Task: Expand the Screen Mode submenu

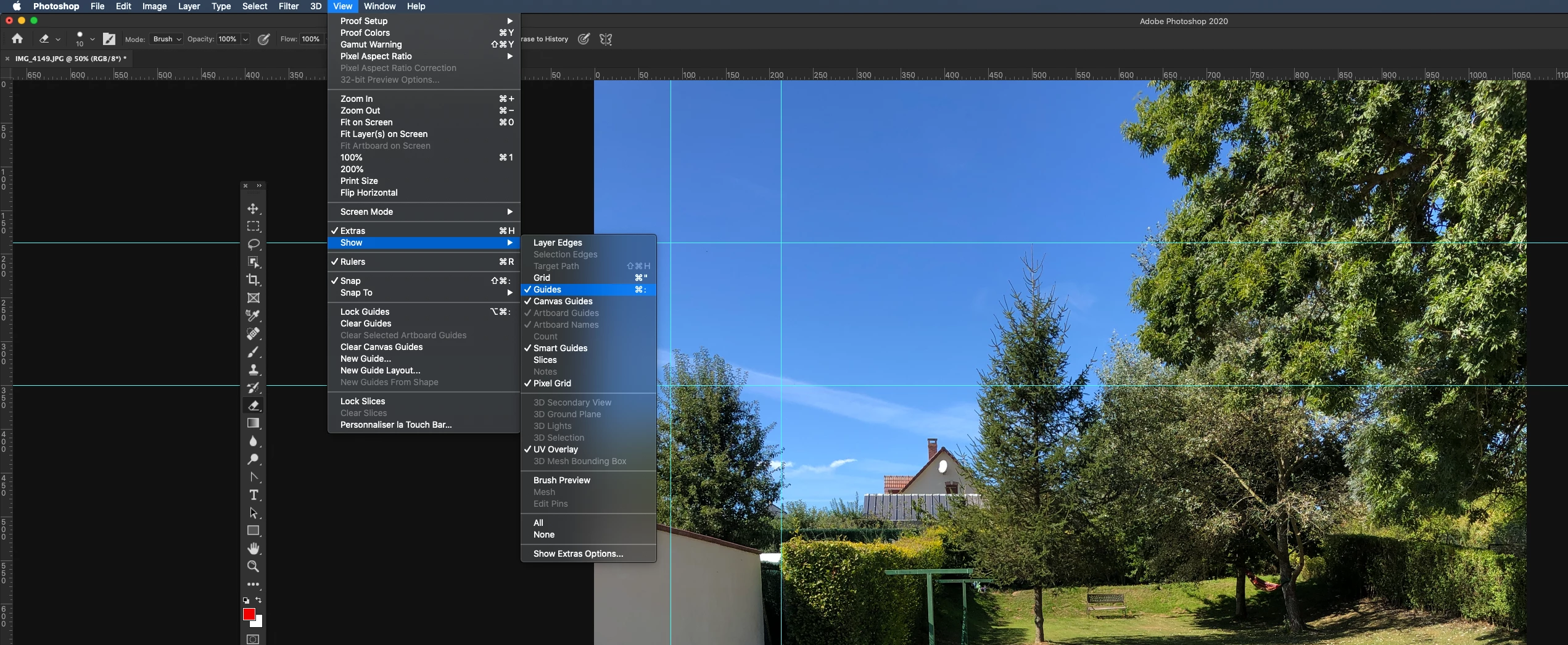Action: point(424,212)
